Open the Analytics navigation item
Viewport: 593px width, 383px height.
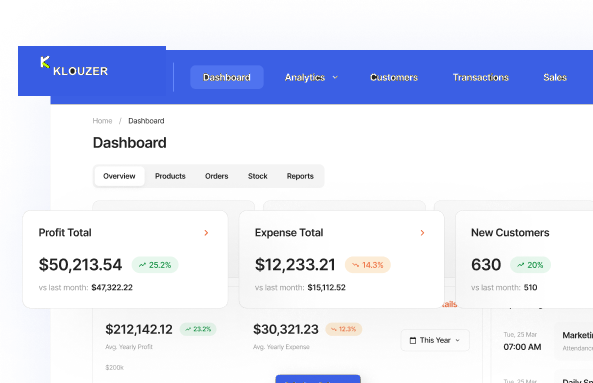click(305, 78)
